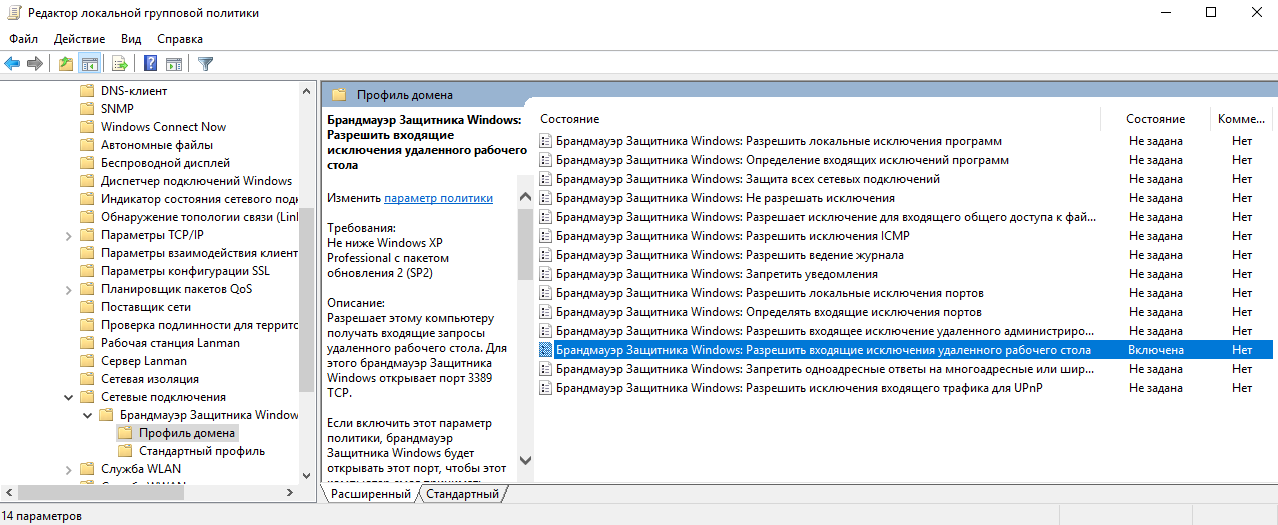Image resolution: width=1278 pixels, height=525 pixels.
Task: Switch to the Стандартный tab
Action: (x=463, y=494)
